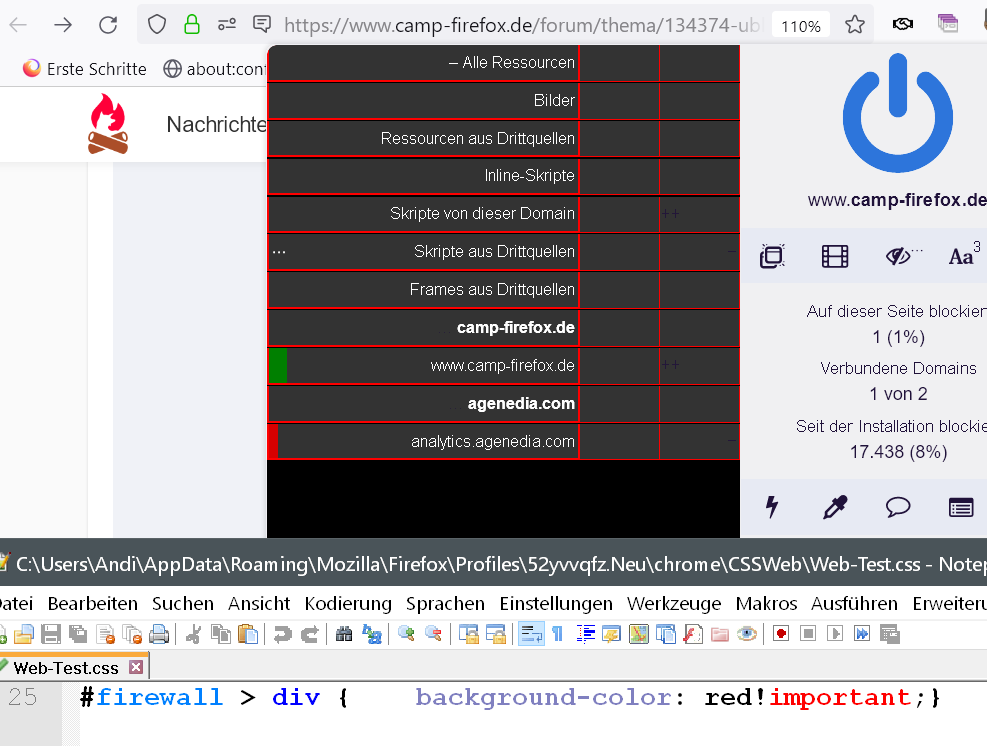
Task: Click the green padlock site security icon
Action: click(x=191, y=25)
